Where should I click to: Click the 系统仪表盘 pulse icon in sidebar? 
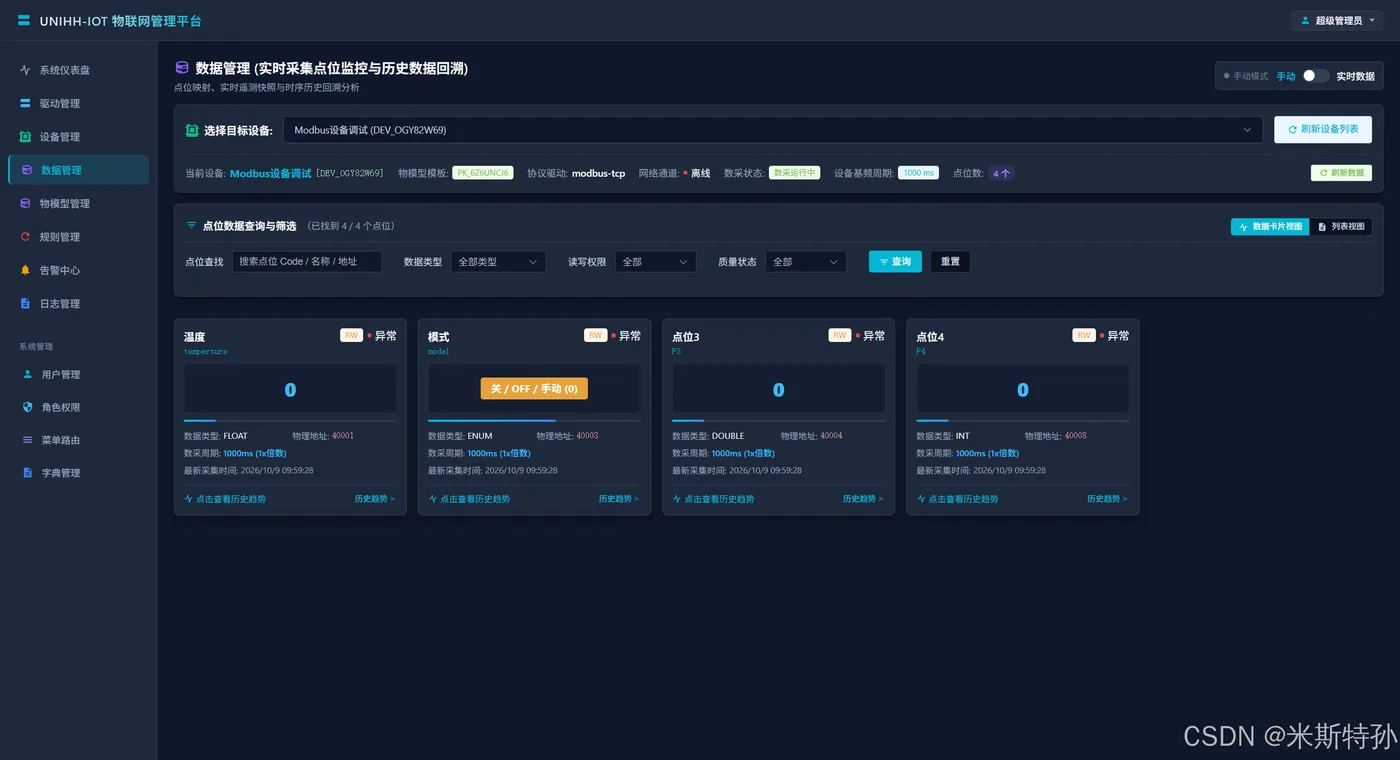click(25, 70)
